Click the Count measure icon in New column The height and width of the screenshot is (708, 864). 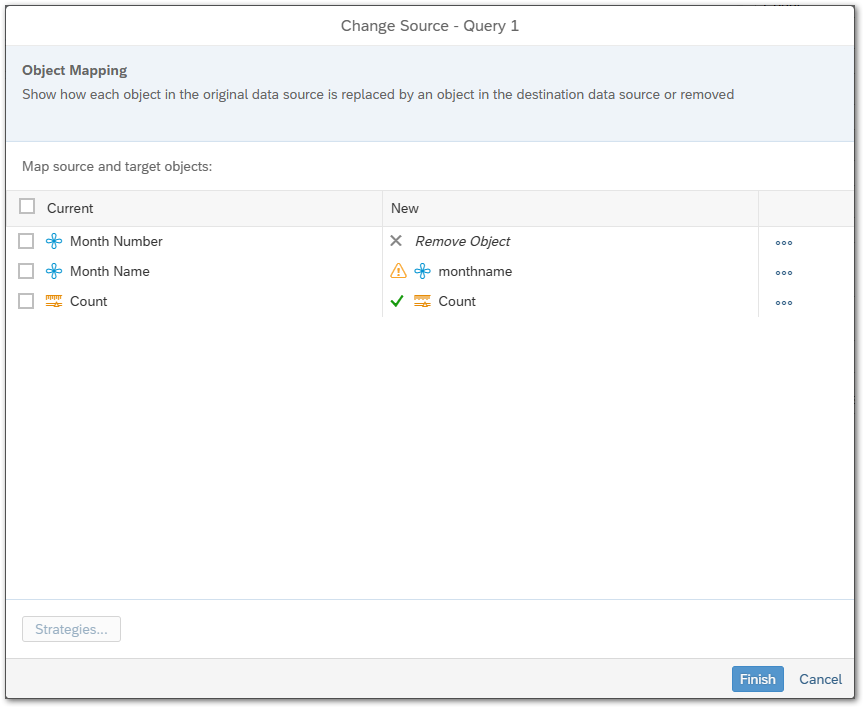pyautogui.click(x=423, y=301)
